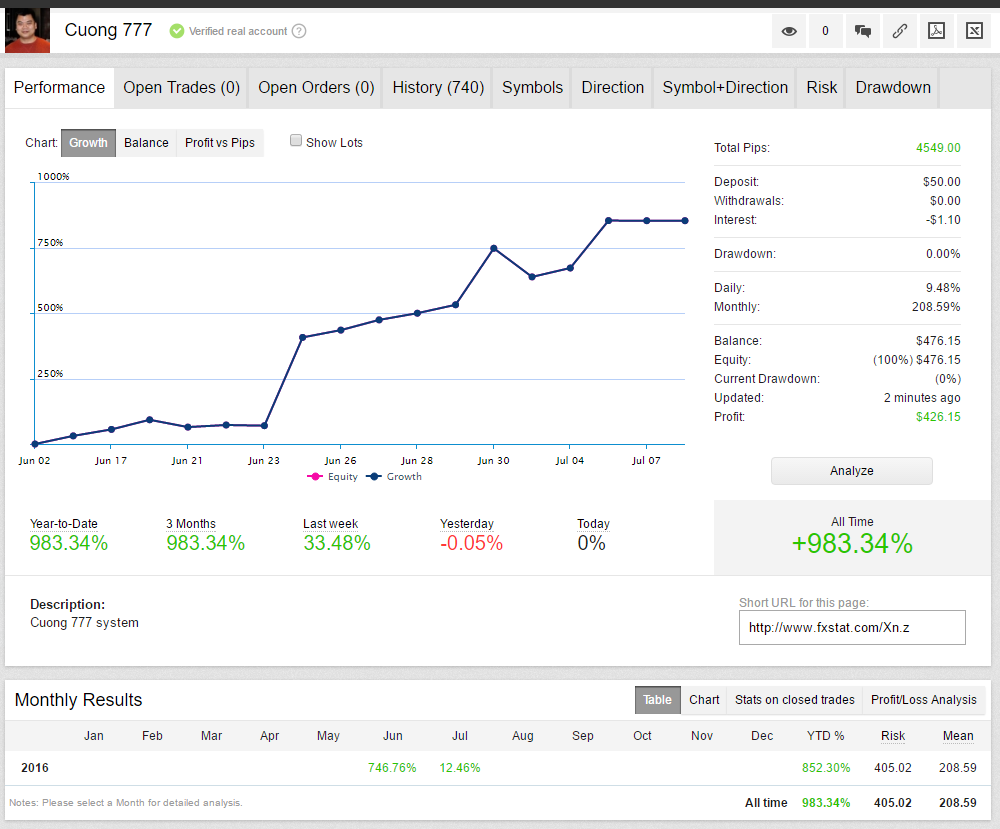Export the data to Excel
The height and width of the screenshot is (829, 1000).
(973, 31)
